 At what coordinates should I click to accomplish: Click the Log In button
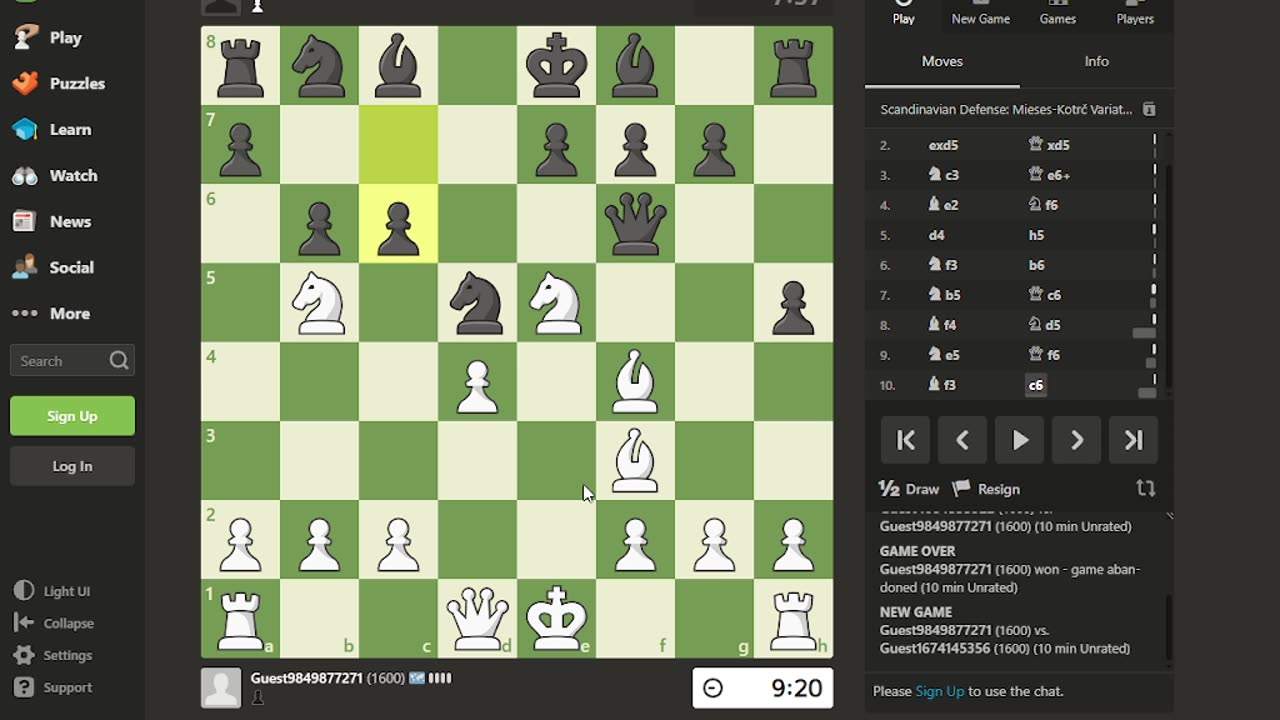click(x=72, y=466)
